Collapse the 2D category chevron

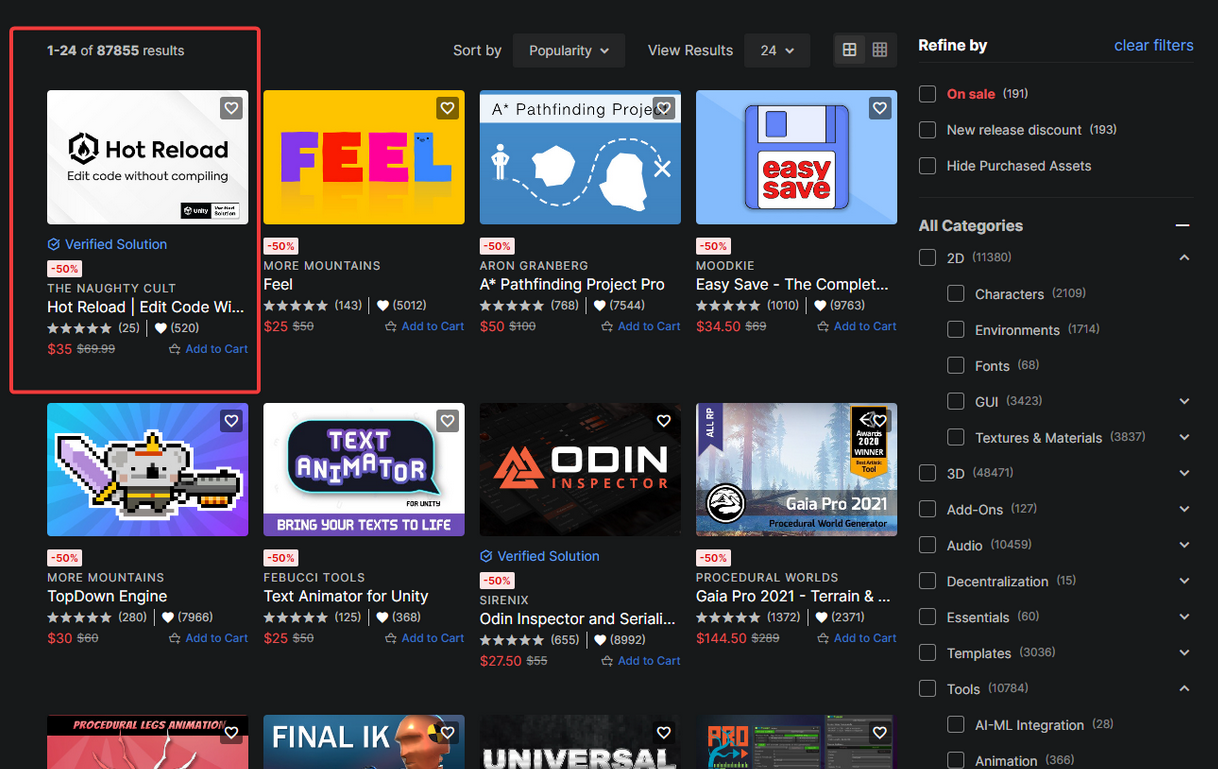tap(1184, 258)
